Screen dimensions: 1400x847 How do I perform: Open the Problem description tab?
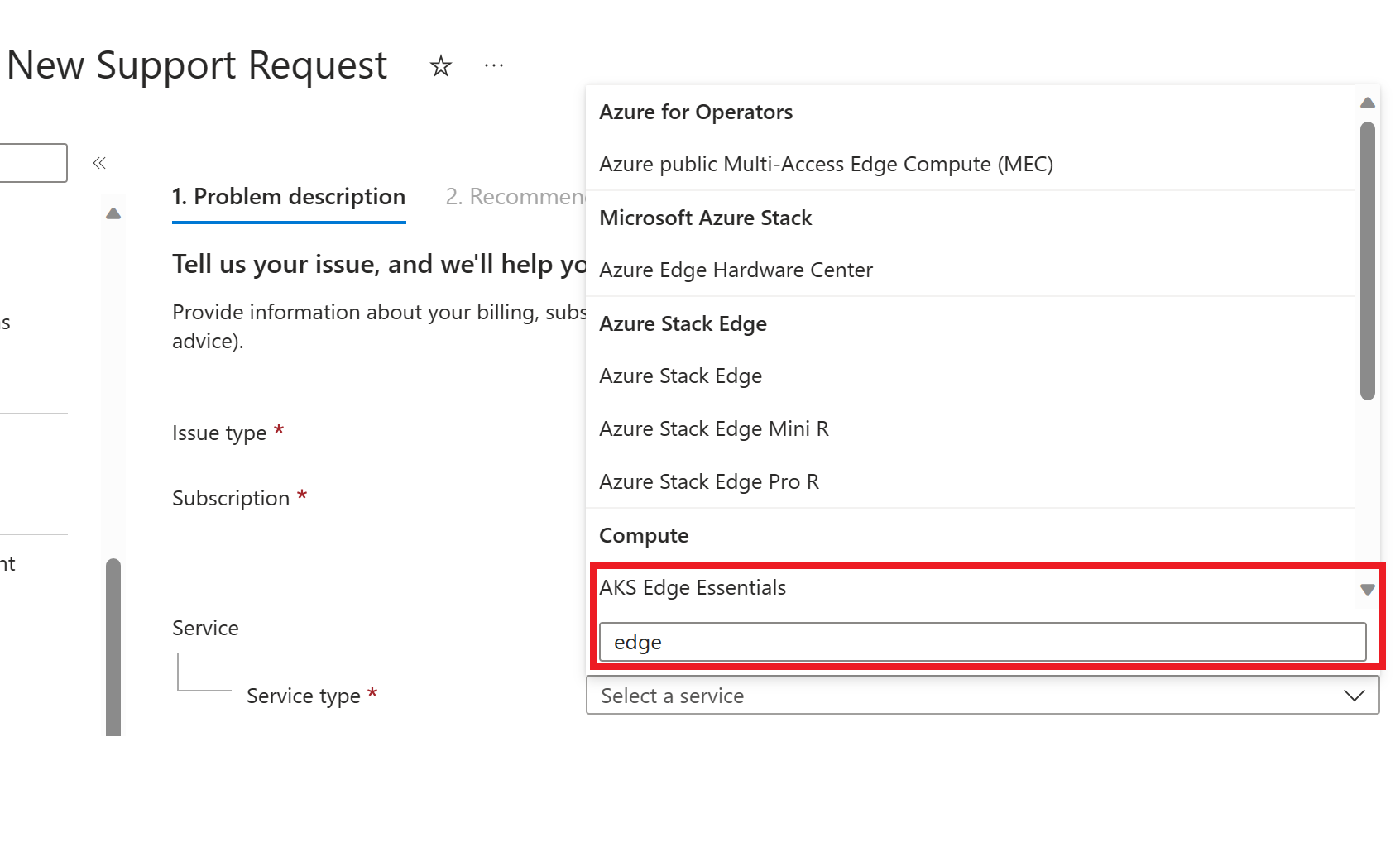[x=289, y=197]
